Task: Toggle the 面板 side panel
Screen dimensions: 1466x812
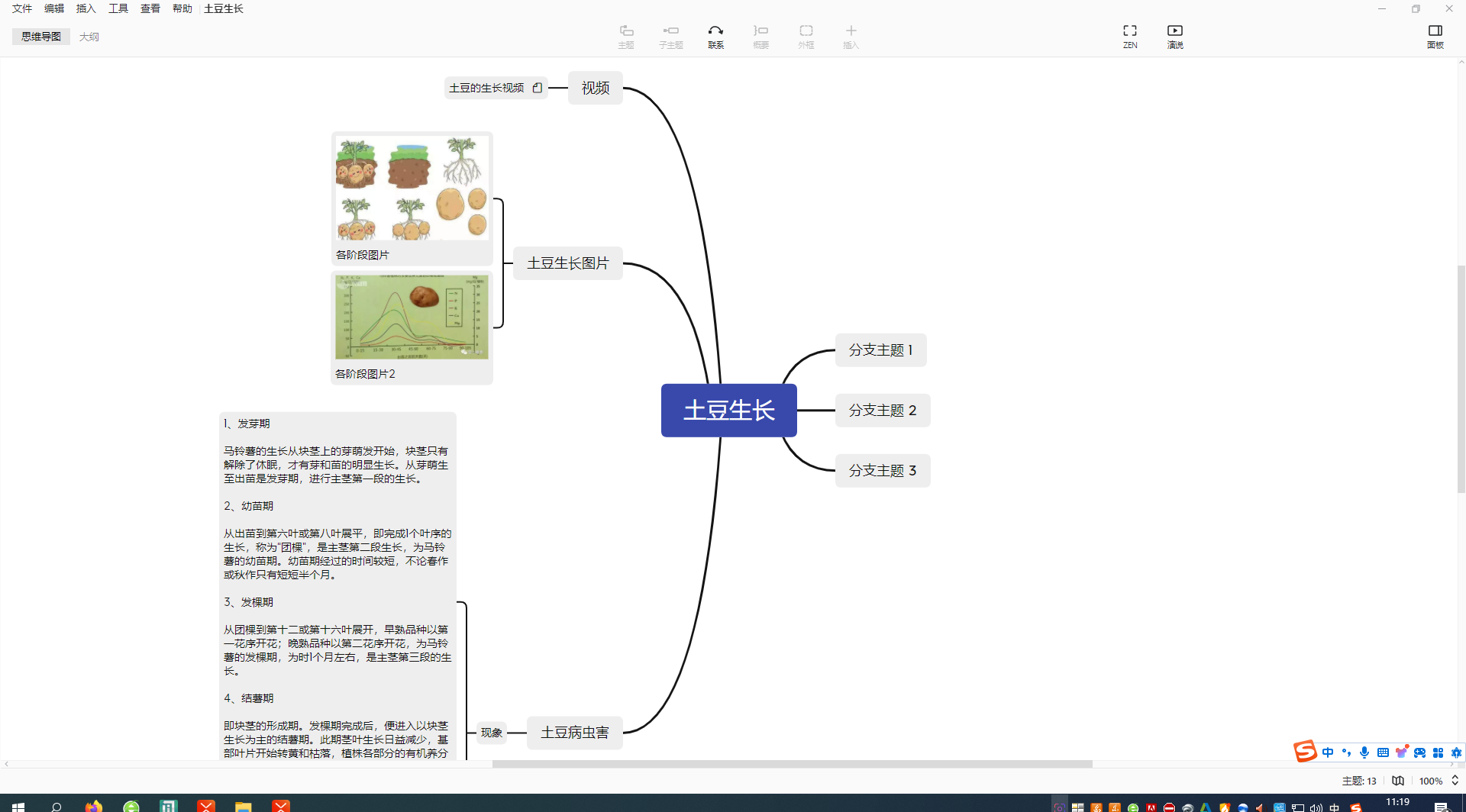Action: 1435,36
